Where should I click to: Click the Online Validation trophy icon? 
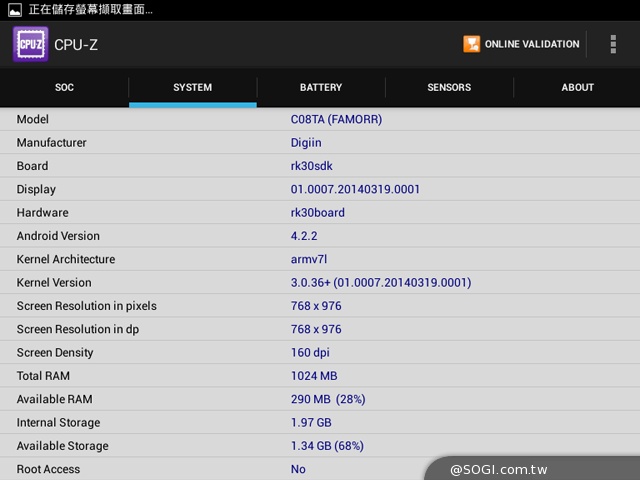(x=471, y=44)
